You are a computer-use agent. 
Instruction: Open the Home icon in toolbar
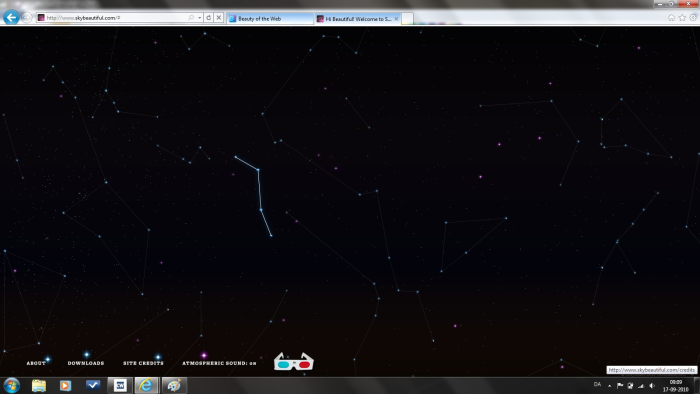[671, 18]
